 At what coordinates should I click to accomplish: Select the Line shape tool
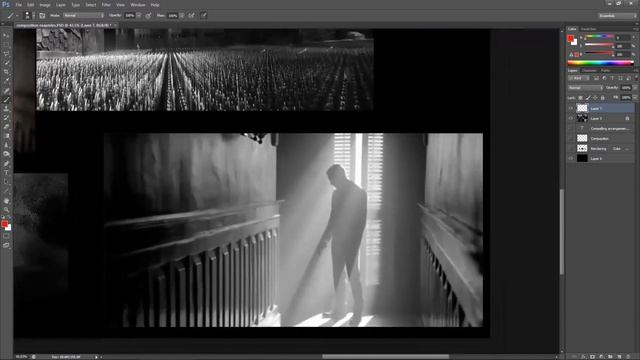(x=6, y=191)
